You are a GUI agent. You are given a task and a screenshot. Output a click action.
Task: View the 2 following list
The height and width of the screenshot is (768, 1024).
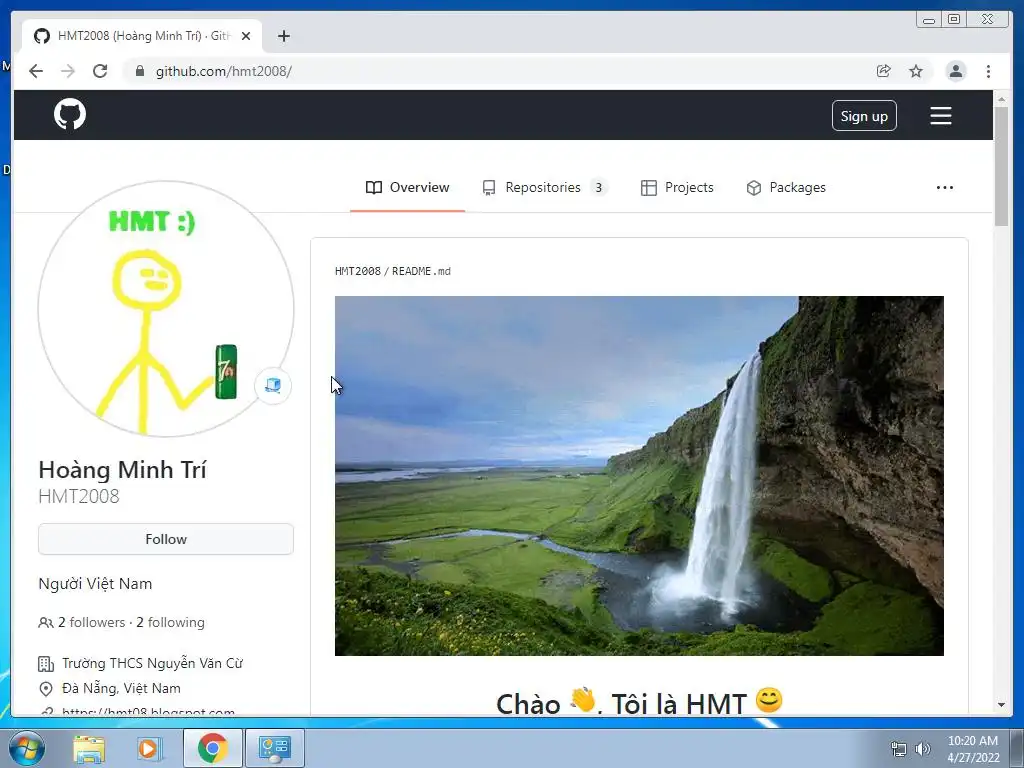[170, 622]
